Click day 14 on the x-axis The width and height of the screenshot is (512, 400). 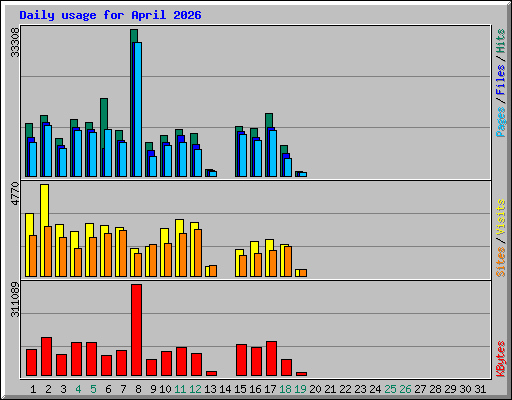point(225,389)
